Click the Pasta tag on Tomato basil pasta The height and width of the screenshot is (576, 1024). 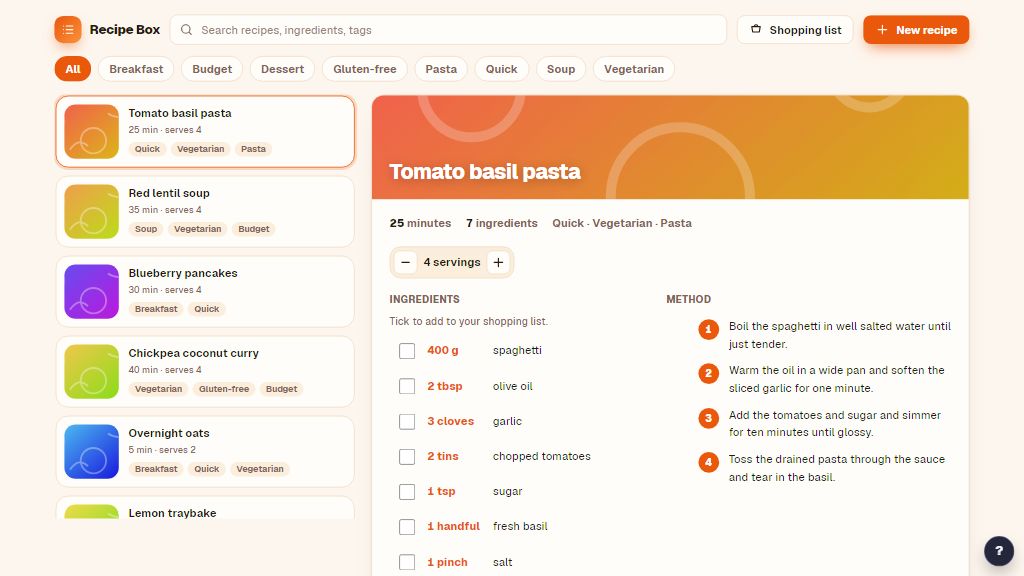253,149
